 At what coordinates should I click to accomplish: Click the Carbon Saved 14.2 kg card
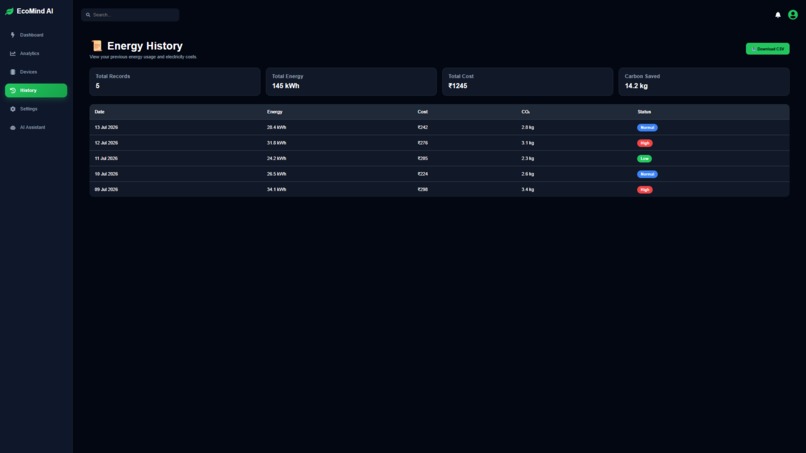704,81
